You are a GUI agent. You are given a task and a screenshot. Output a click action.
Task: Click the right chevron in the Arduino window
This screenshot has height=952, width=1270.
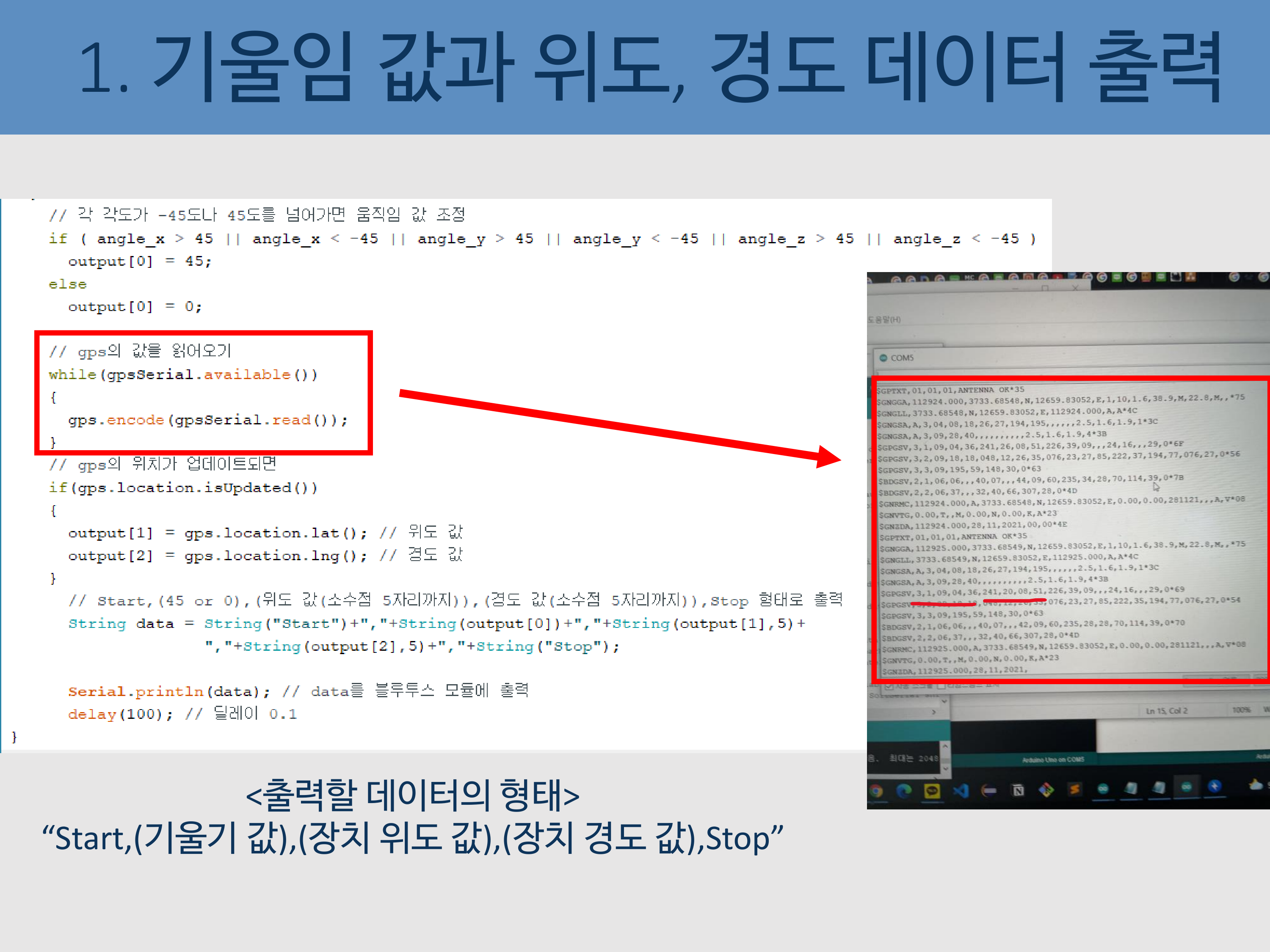(934, 712)
